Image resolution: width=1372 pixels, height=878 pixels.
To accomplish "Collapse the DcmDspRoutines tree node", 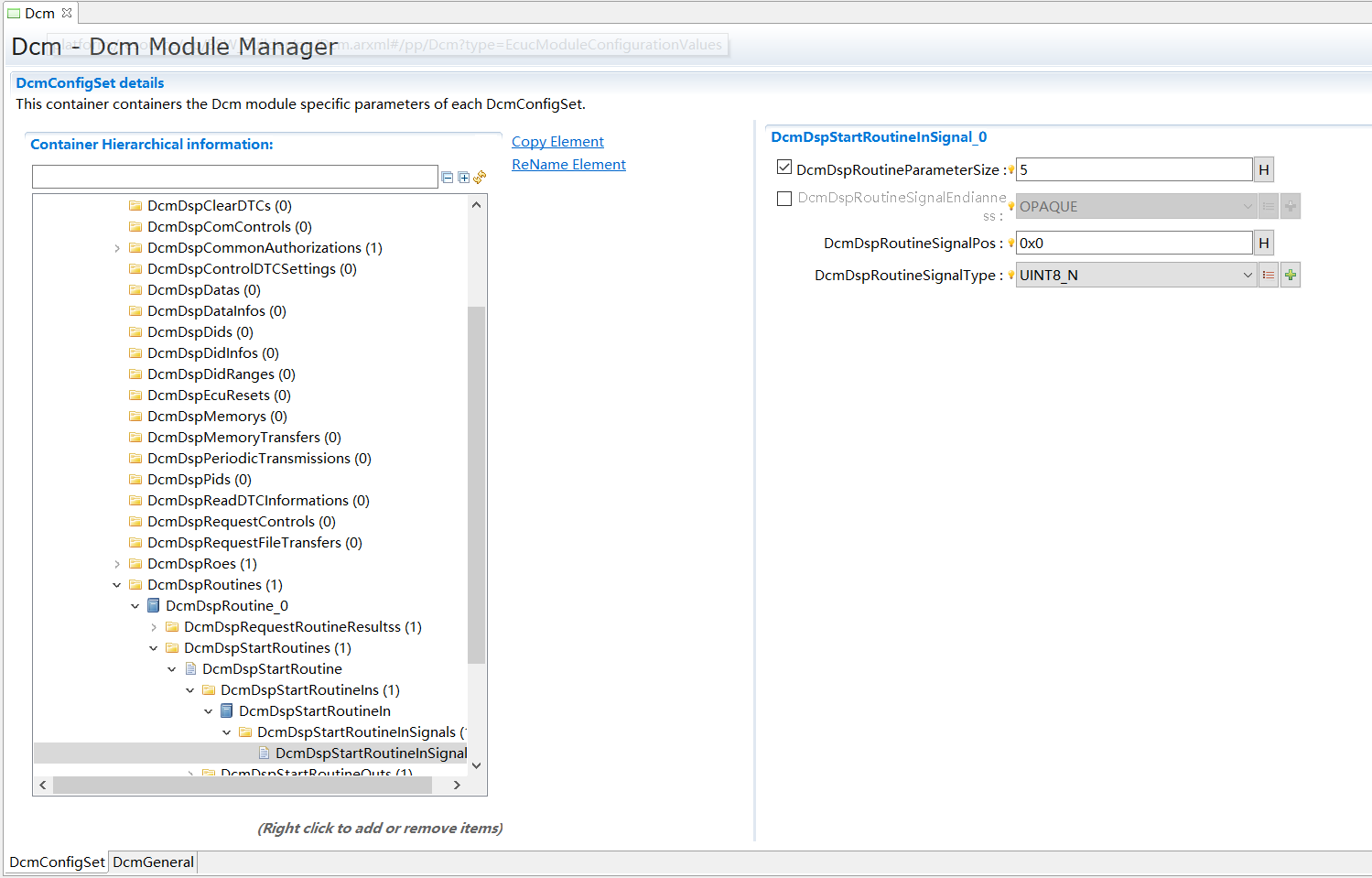I will coord(117,585).
